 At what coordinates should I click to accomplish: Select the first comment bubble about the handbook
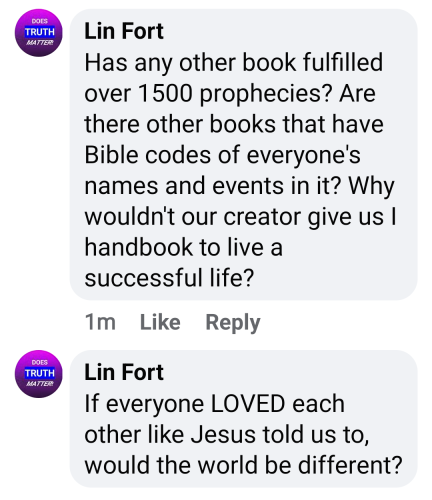click(x=244, y=154)
